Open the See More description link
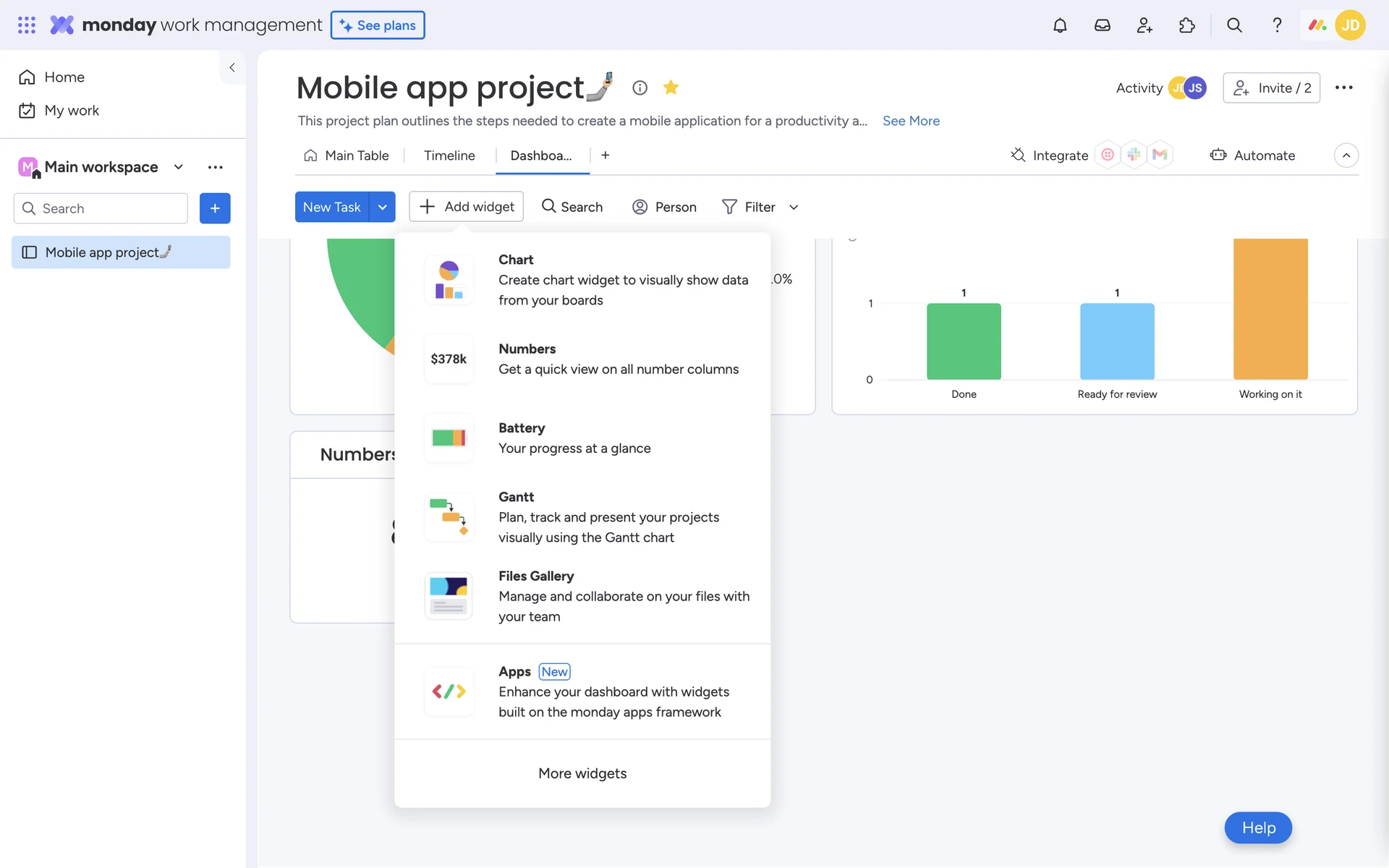 (911, 121)
